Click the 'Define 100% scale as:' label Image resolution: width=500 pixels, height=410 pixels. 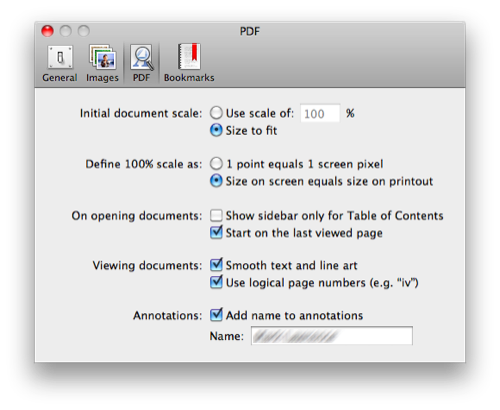click(x=144, y=164)
